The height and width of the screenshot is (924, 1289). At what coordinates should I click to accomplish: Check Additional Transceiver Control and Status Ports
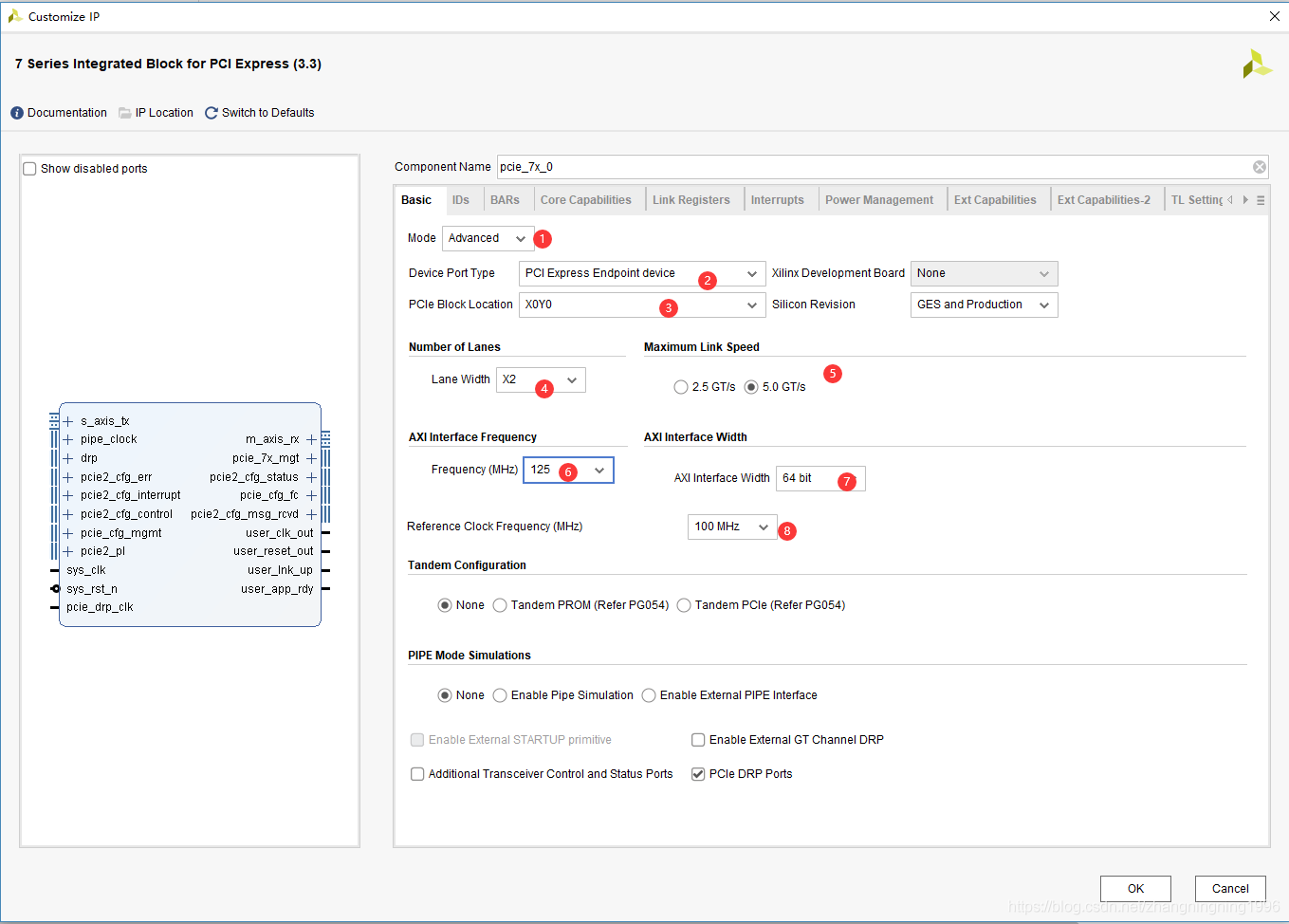point(417,774)
